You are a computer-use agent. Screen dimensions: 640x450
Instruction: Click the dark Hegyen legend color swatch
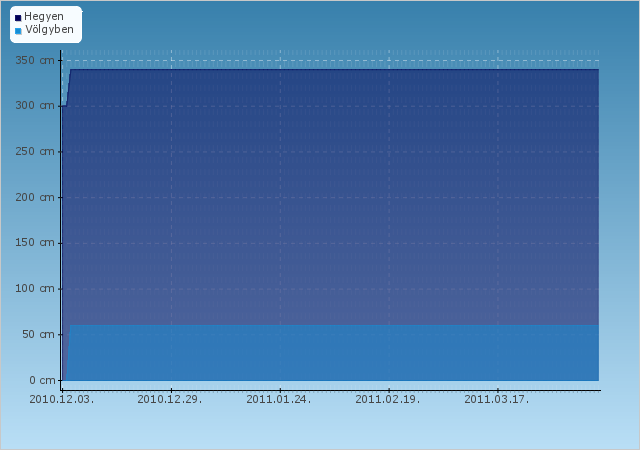(x=18, y=18)
